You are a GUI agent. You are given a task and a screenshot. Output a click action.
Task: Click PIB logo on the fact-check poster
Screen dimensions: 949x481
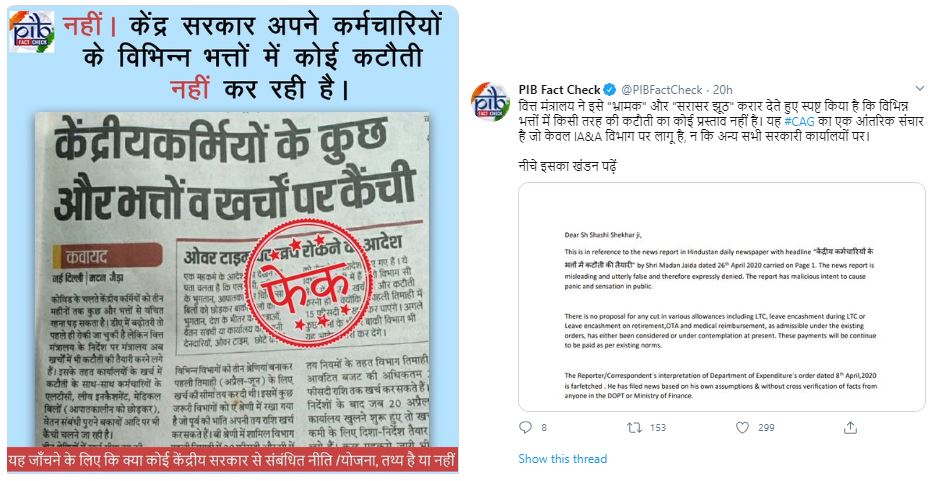(32, 31)
